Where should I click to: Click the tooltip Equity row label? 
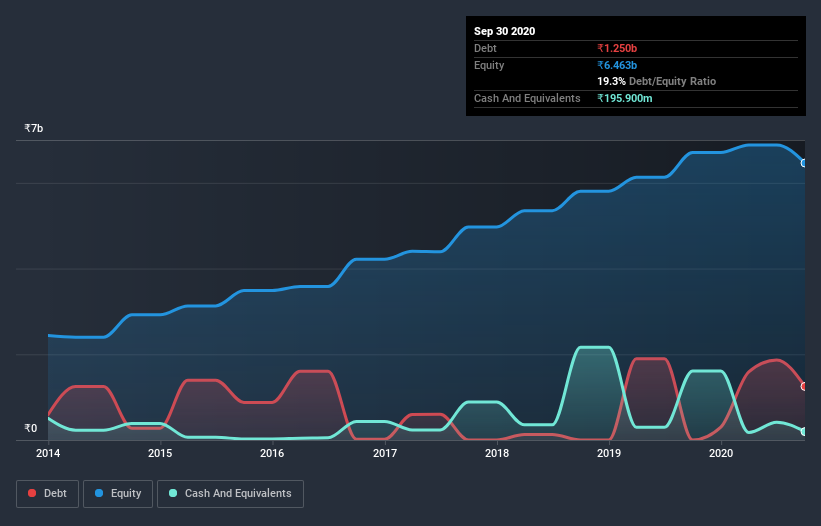489,65
